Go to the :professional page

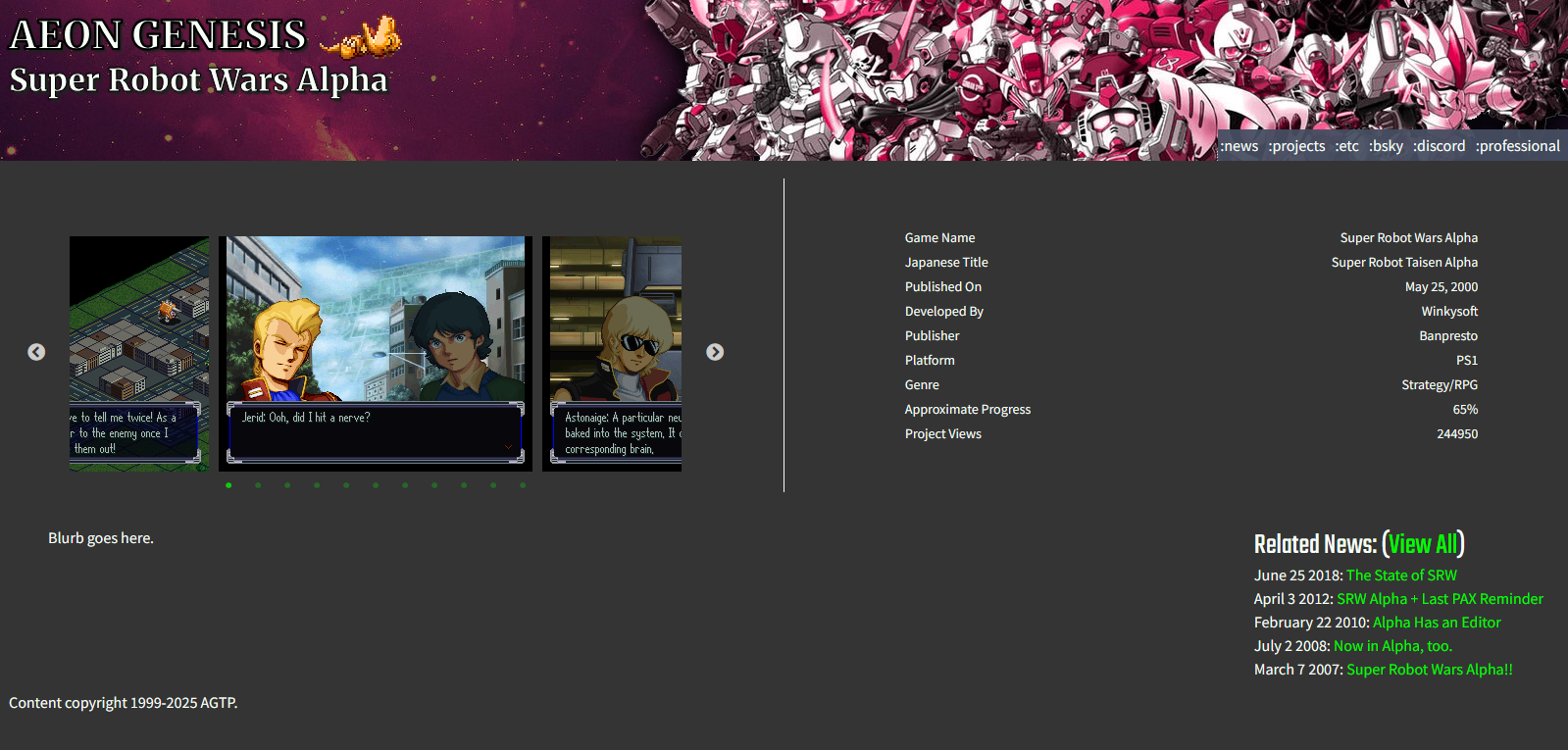[1518, 146]
